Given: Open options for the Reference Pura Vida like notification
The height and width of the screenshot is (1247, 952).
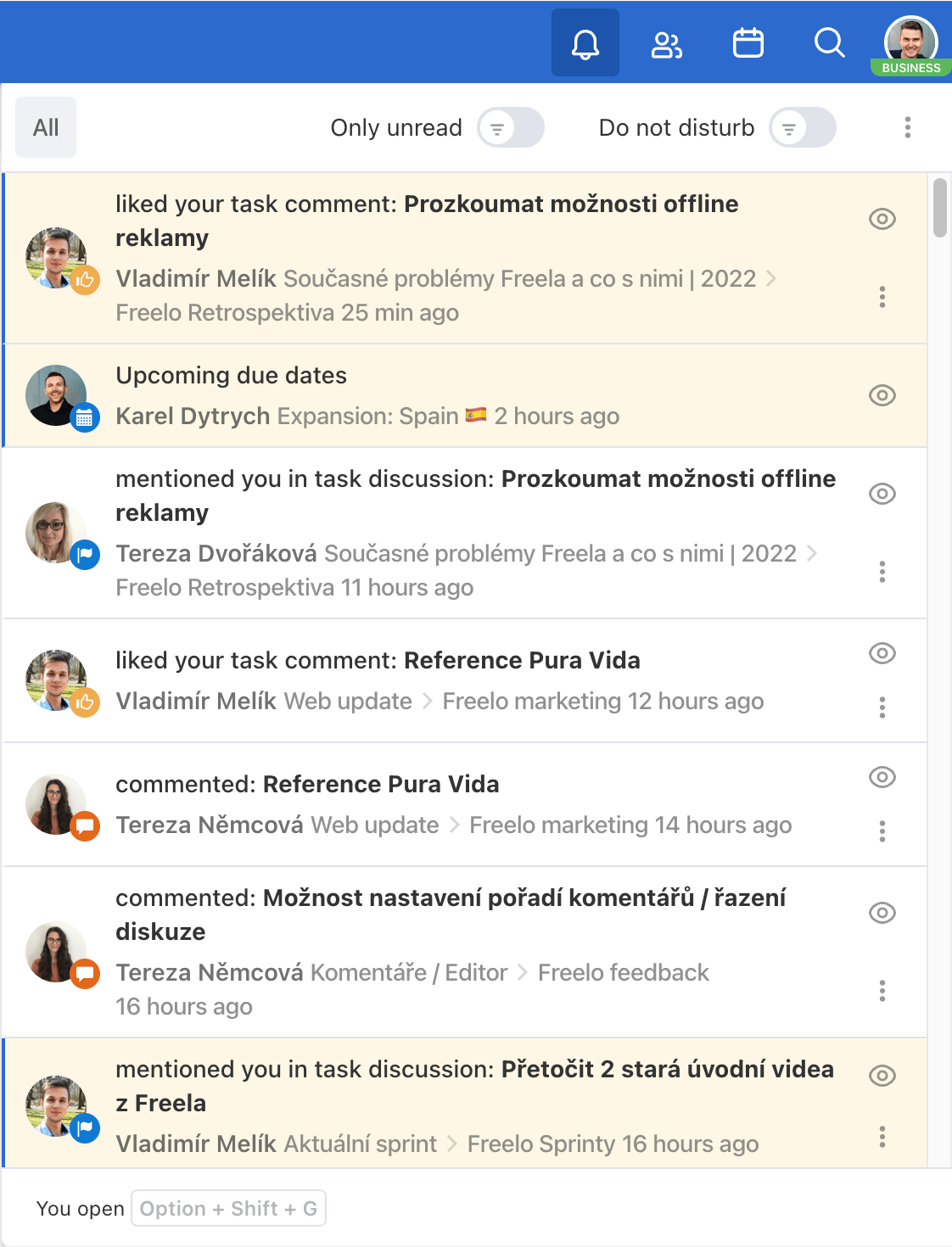Looking at the screenshot, I should pos(882,707).
